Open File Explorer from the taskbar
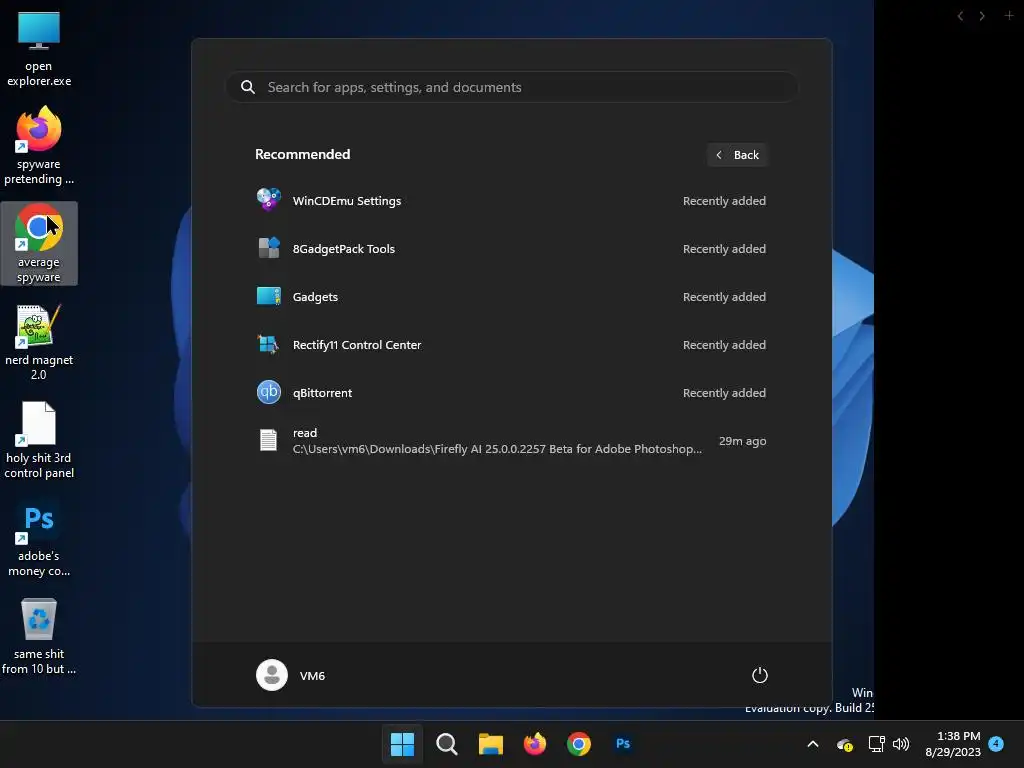Screen dimensions: 1024x768 click(x=490, y=743)
